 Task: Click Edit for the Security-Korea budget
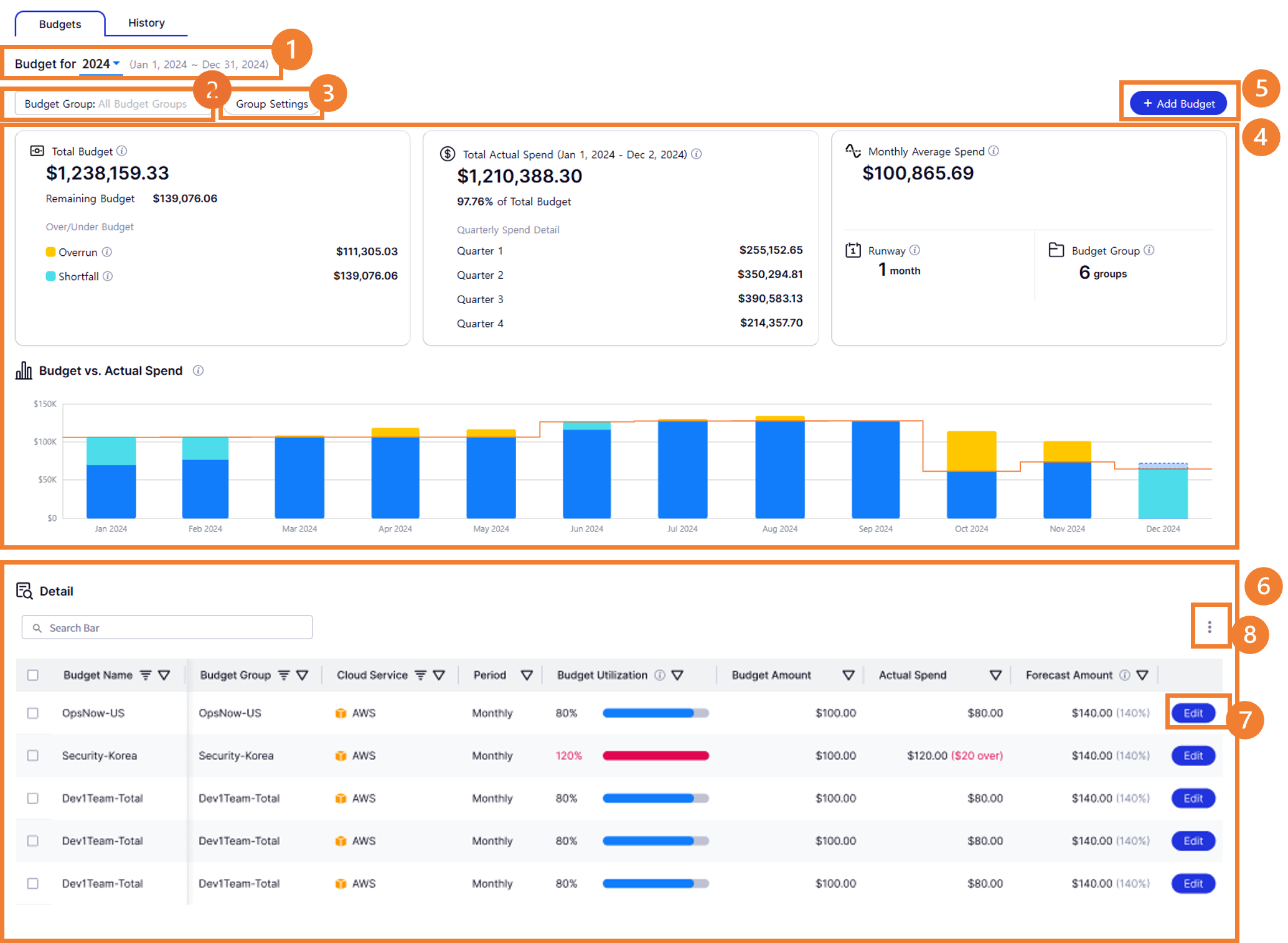(1193, 756)
